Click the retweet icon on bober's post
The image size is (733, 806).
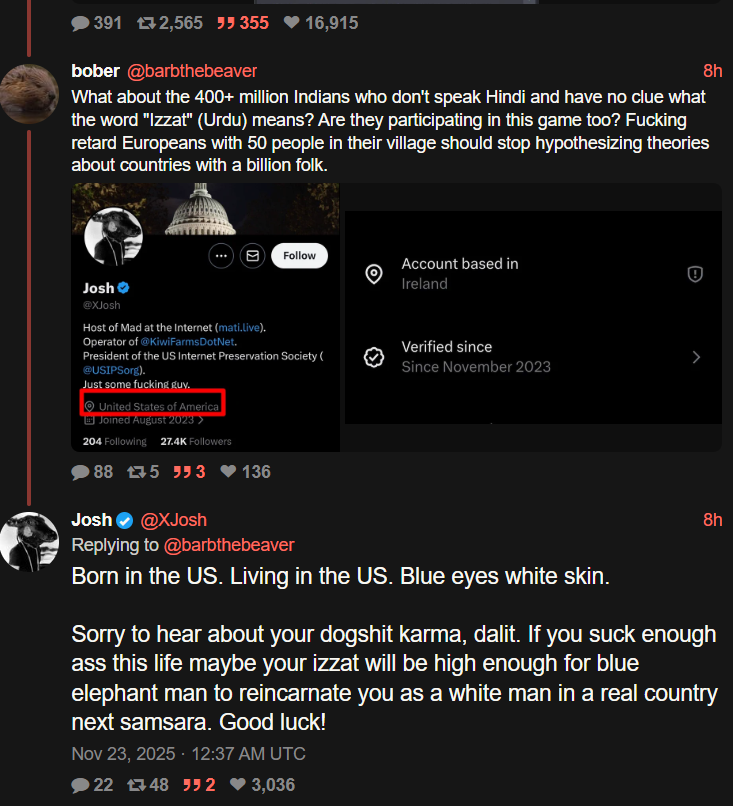pos(135,472)
